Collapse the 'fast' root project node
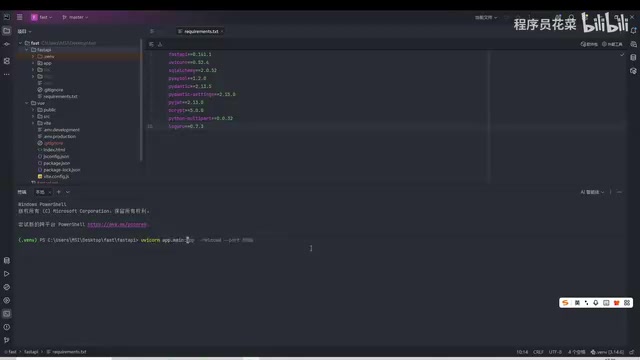 coord(20,43)
